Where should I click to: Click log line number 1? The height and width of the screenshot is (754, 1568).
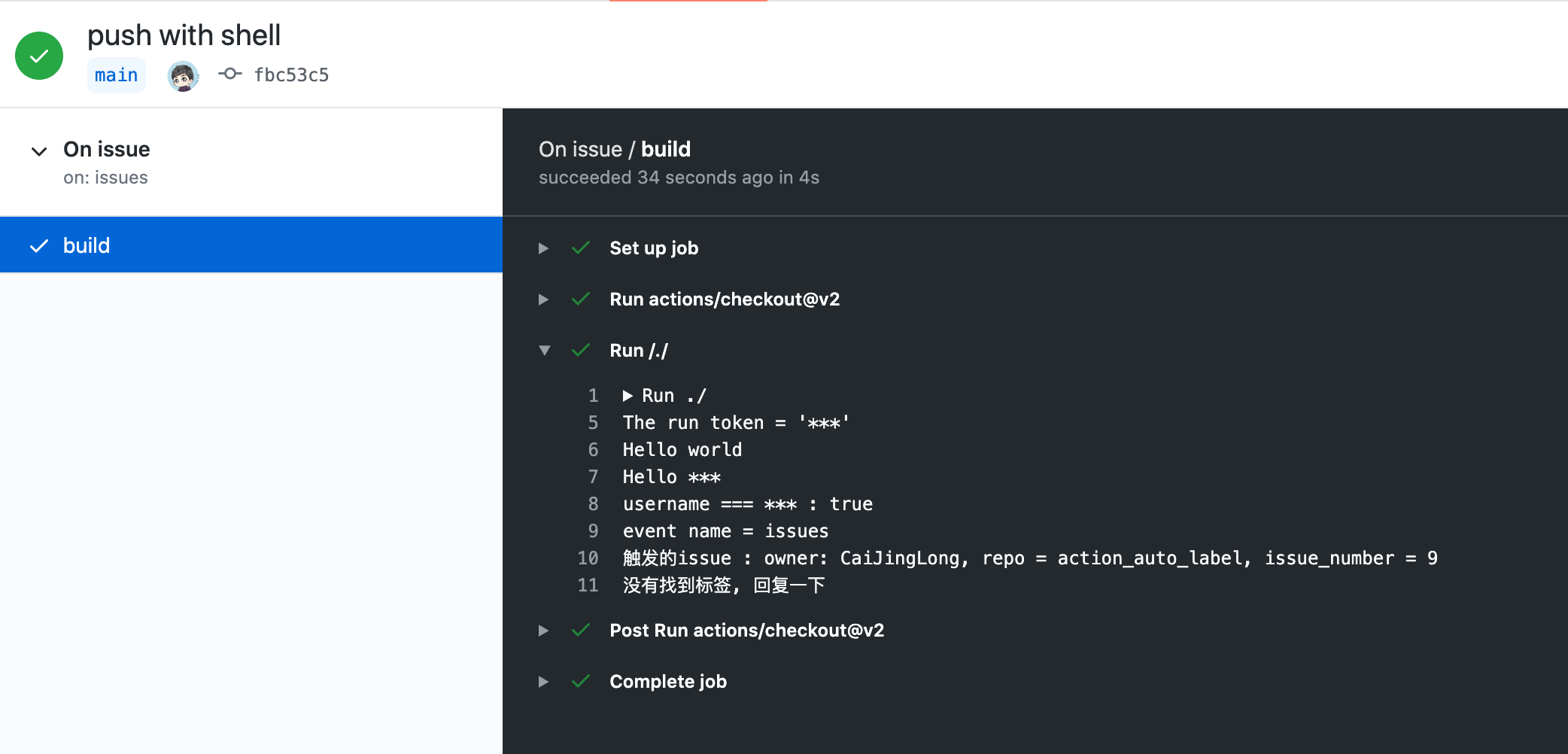click(593, 396)
